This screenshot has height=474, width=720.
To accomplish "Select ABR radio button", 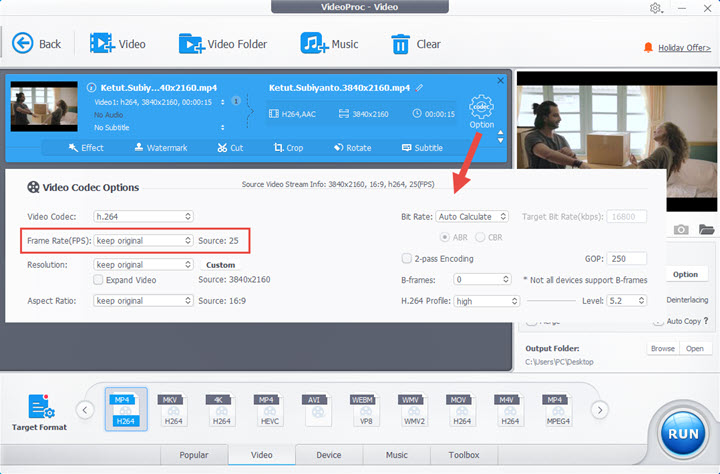I will [x=444, y=237].
